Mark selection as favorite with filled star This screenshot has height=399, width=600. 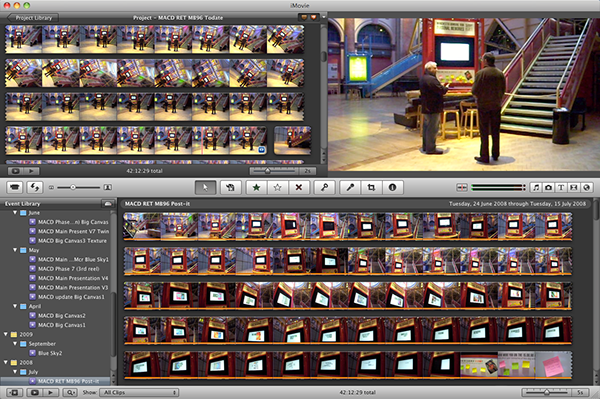(256, 187)
